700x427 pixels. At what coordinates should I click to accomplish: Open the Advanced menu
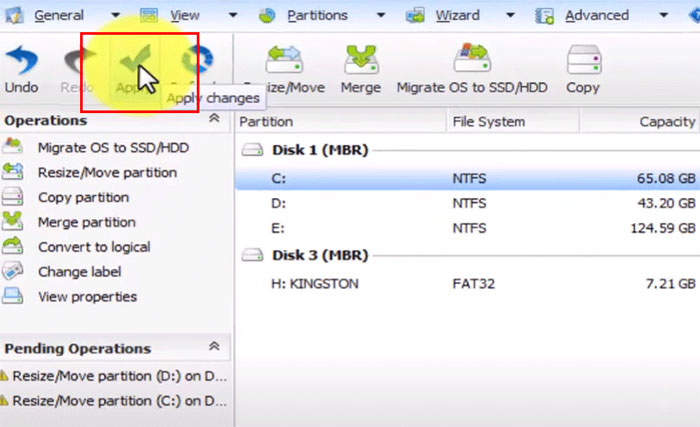(597, 16)
